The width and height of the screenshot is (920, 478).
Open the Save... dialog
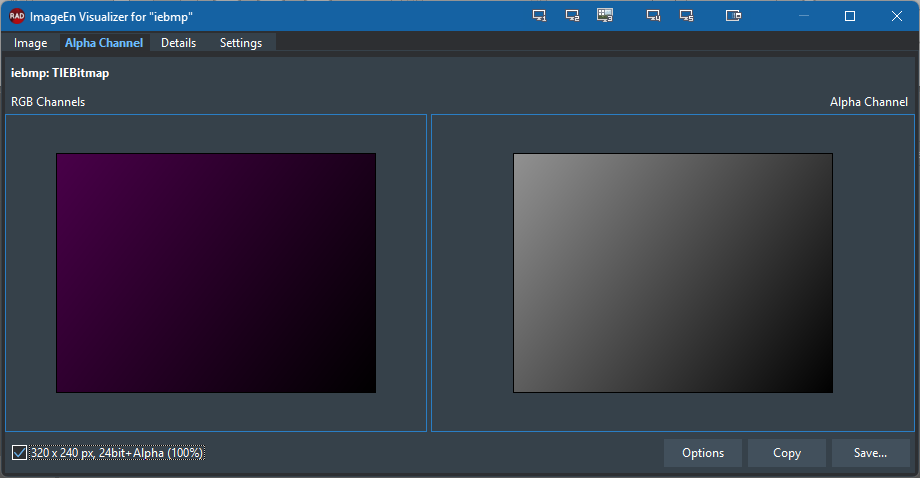pyautogui.click(x=870, y=453)
